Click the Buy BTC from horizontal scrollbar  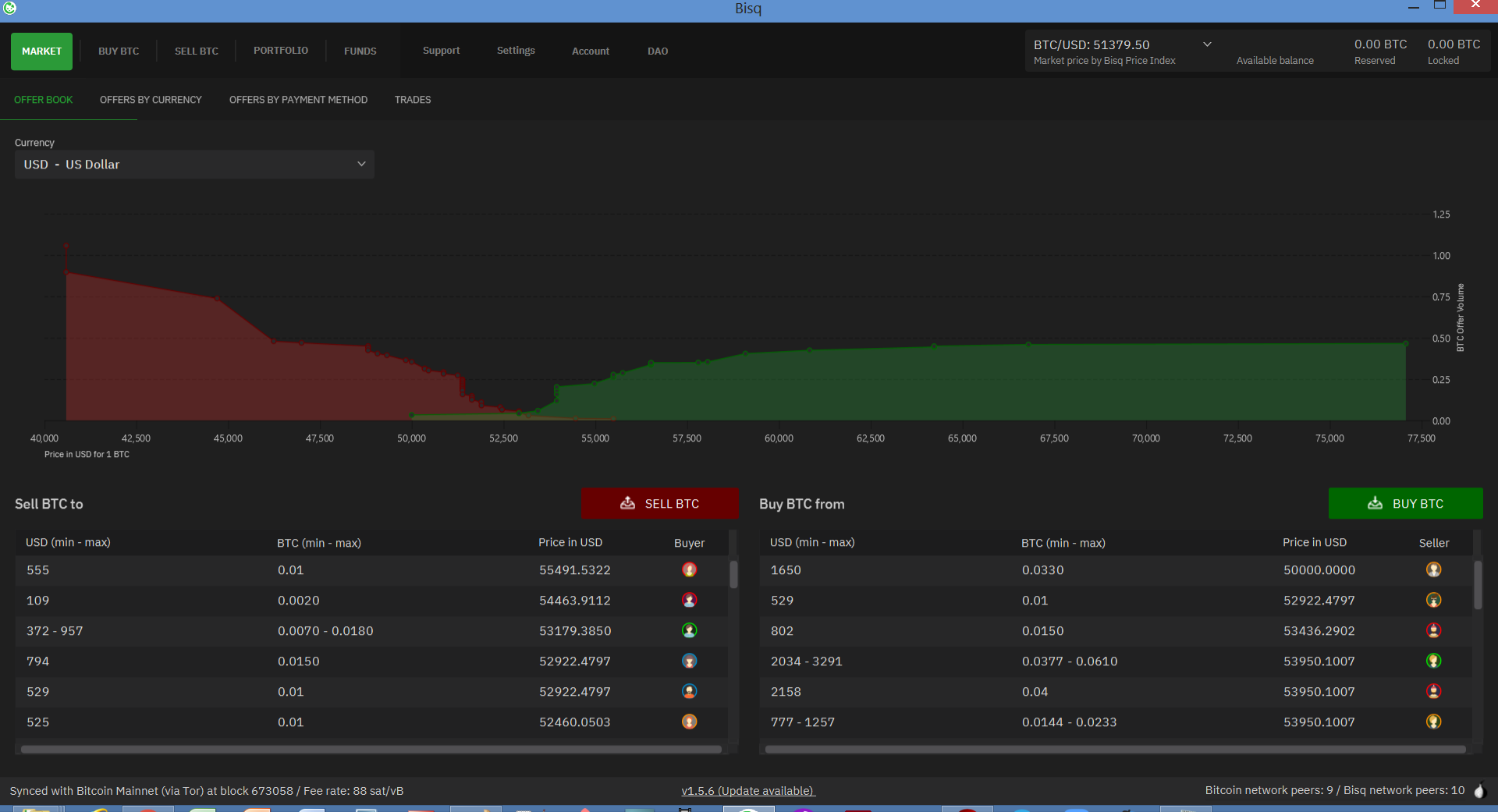pos(1115,750)
